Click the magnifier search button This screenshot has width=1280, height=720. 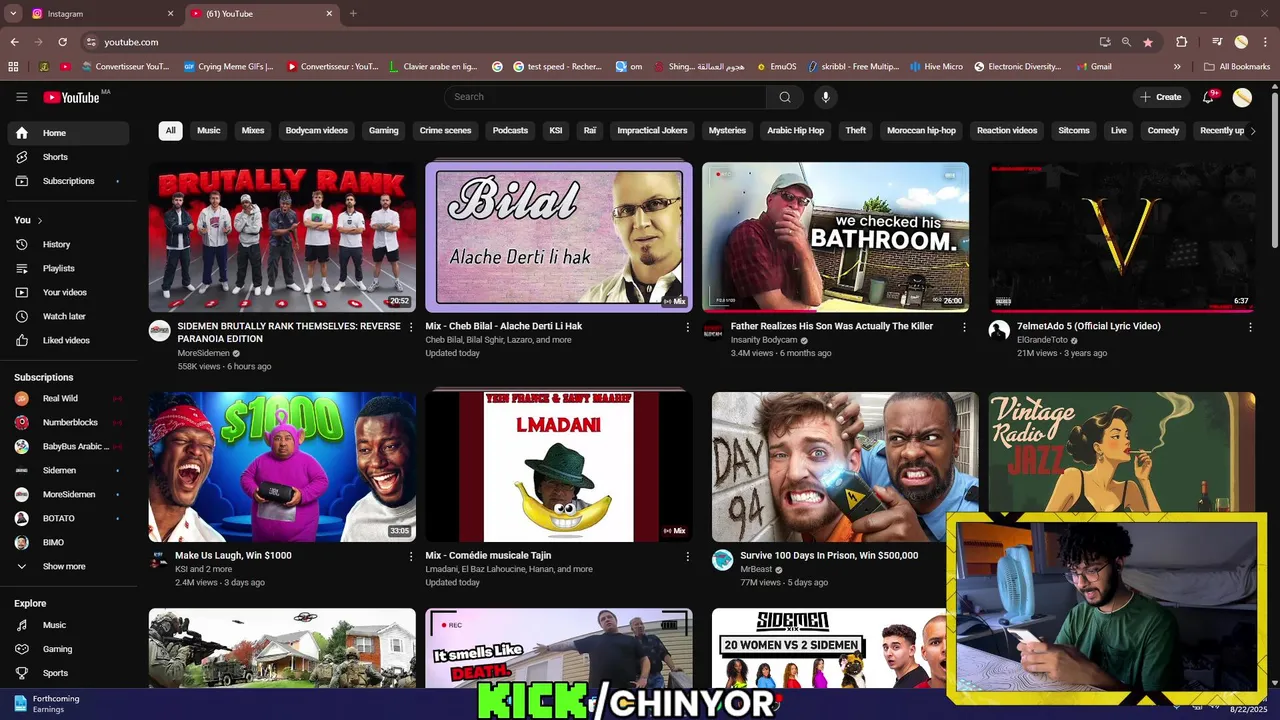pyautogui.click(x=785, y=97)
